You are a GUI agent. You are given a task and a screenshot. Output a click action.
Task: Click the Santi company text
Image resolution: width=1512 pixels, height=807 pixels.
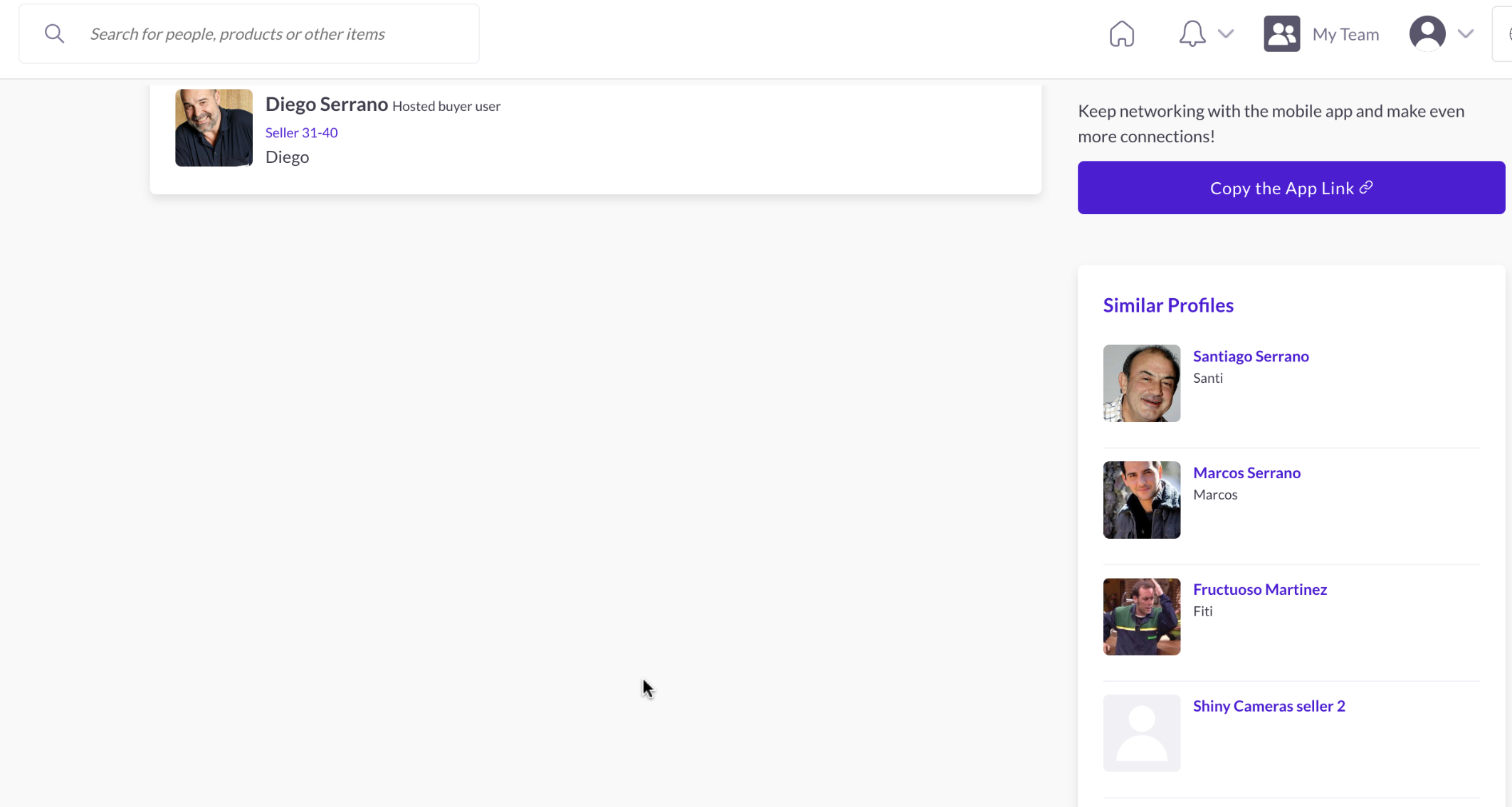(x=1208, y=378)
